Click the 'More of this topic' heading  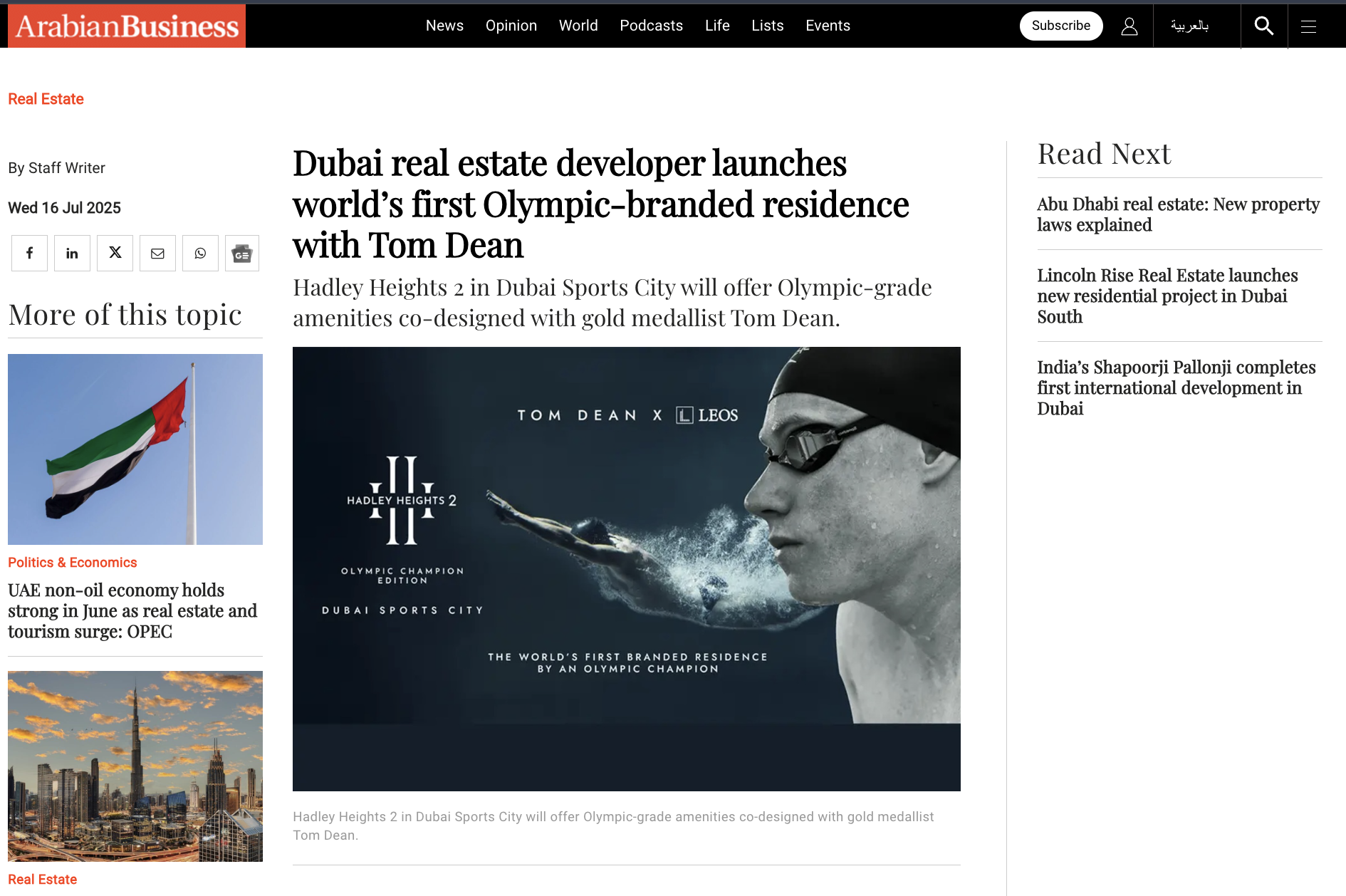125,315
